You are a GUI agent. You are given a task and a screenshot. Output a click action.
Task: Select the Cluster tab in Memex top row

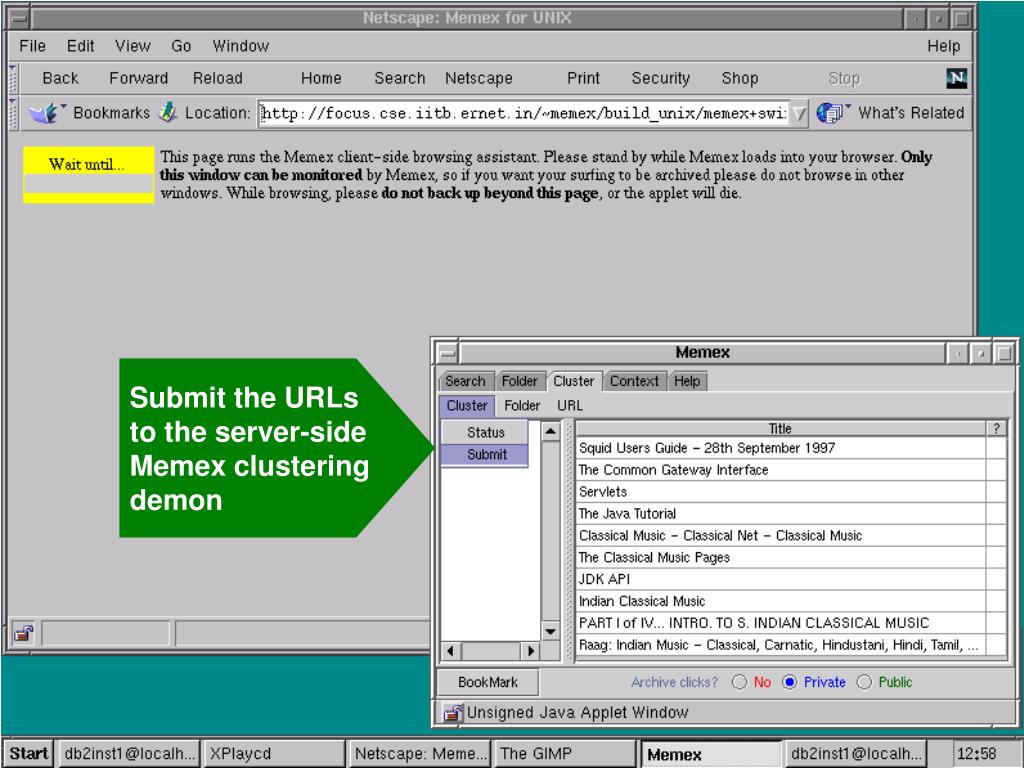coord(573,381)
